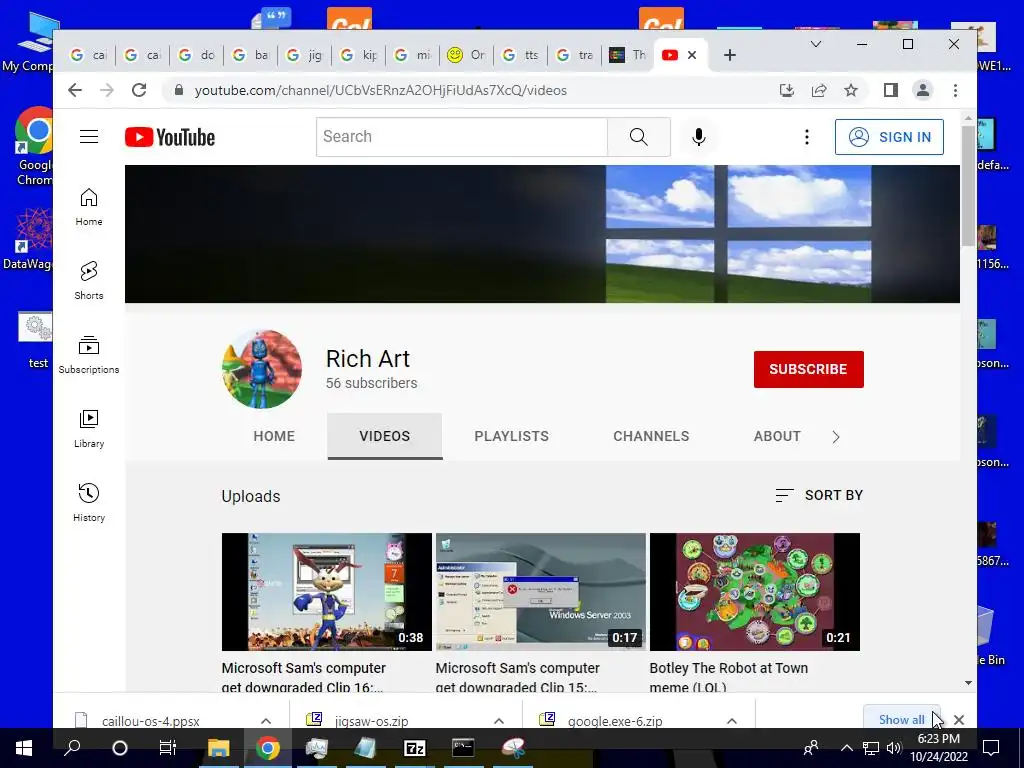Open the Chrome profile icon

(x=922, y=90)
